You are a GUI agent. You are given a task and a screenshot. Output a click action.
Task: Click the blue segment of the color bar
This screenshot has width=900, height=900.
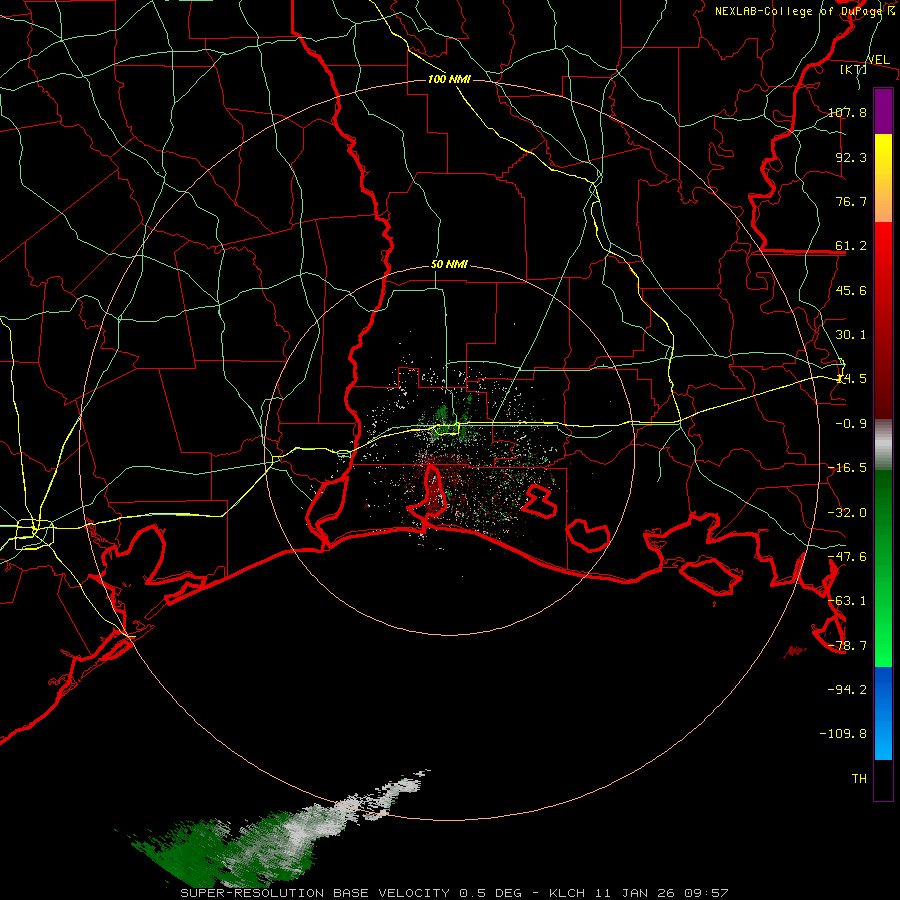coord(883,713)
